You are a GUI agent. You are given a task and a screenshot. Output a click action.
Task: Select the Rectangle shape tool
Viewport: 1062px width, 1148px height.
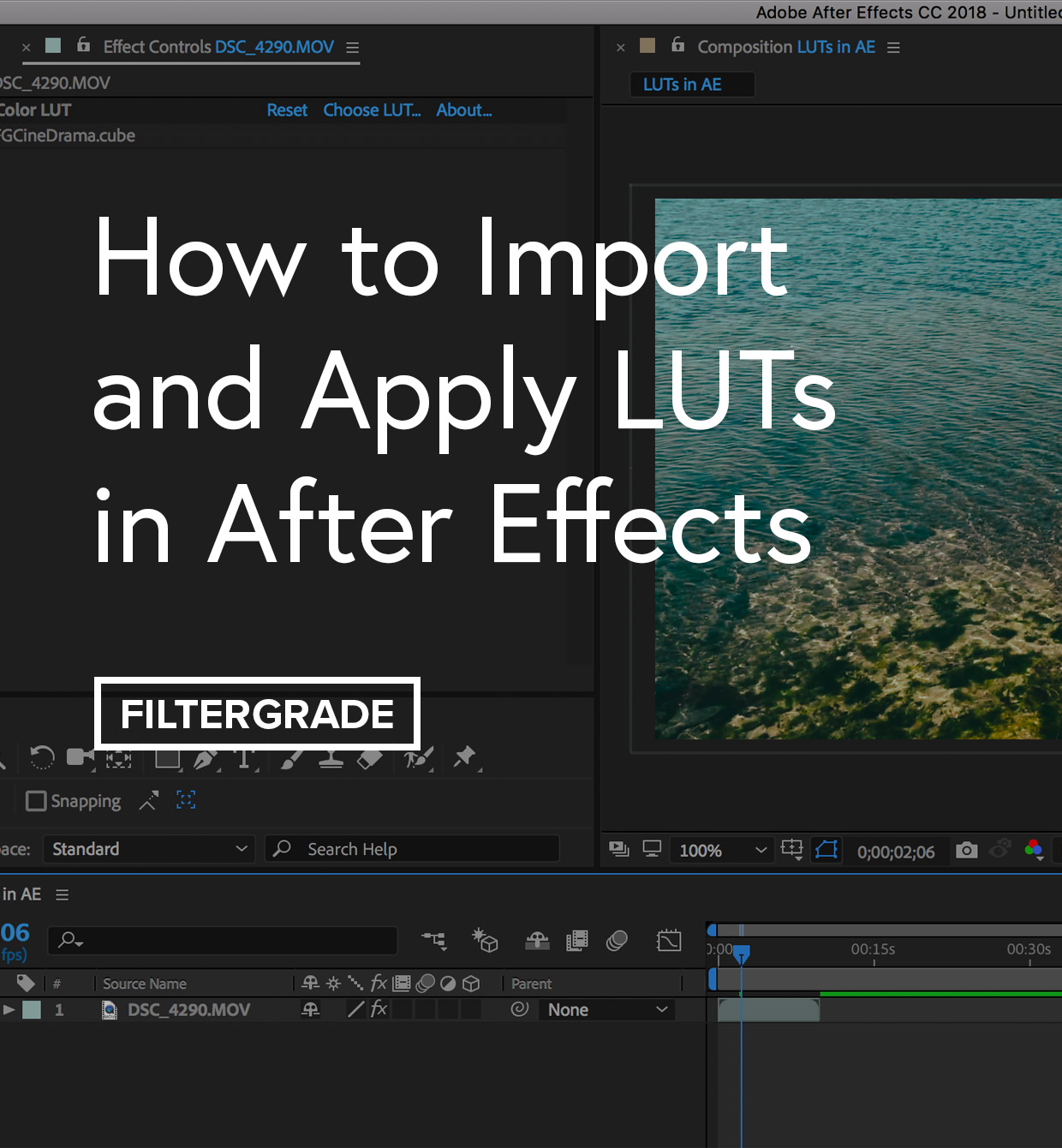coord(168,758)
